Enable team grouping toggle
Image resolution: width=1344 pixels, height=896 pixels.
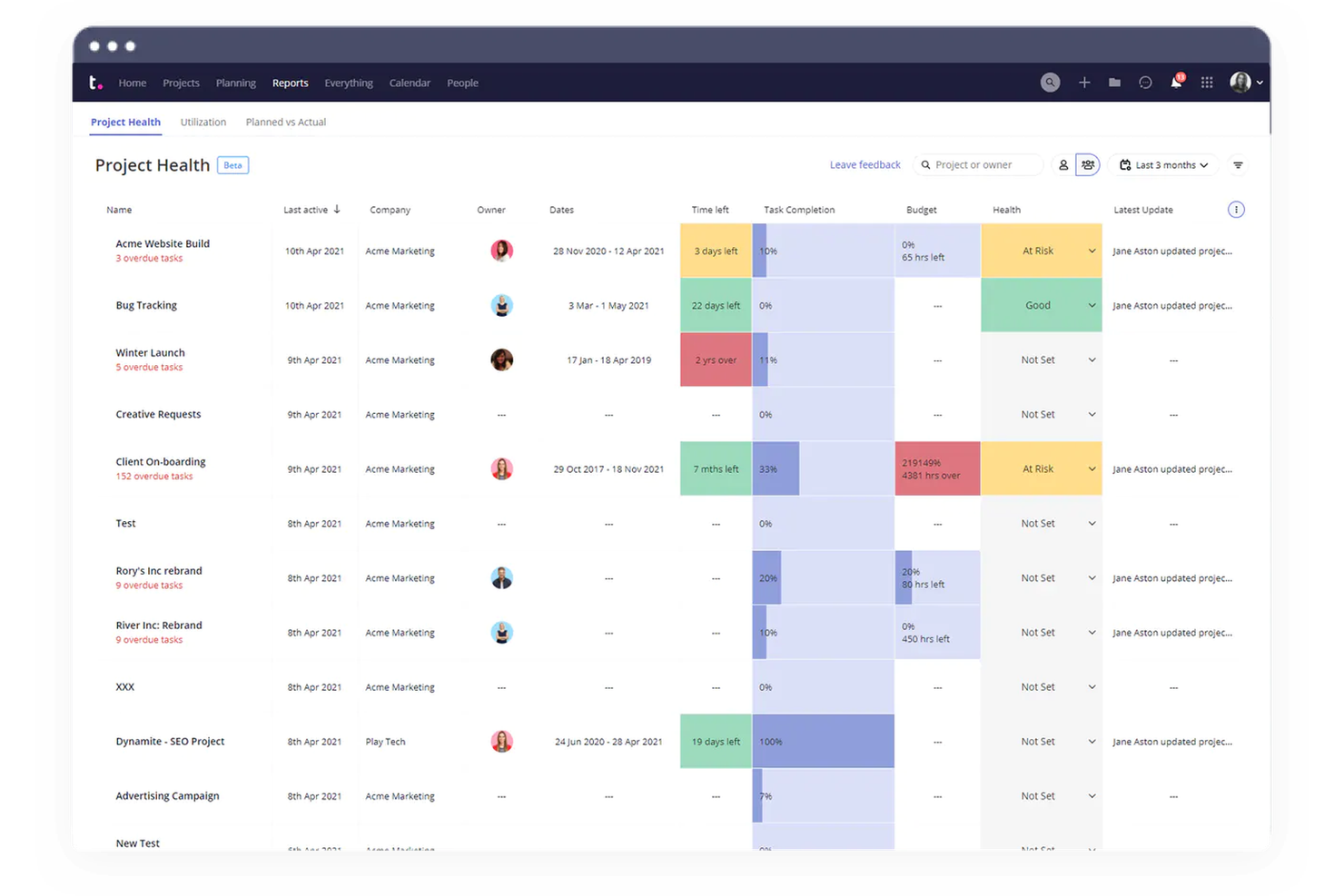(1088, 164)
